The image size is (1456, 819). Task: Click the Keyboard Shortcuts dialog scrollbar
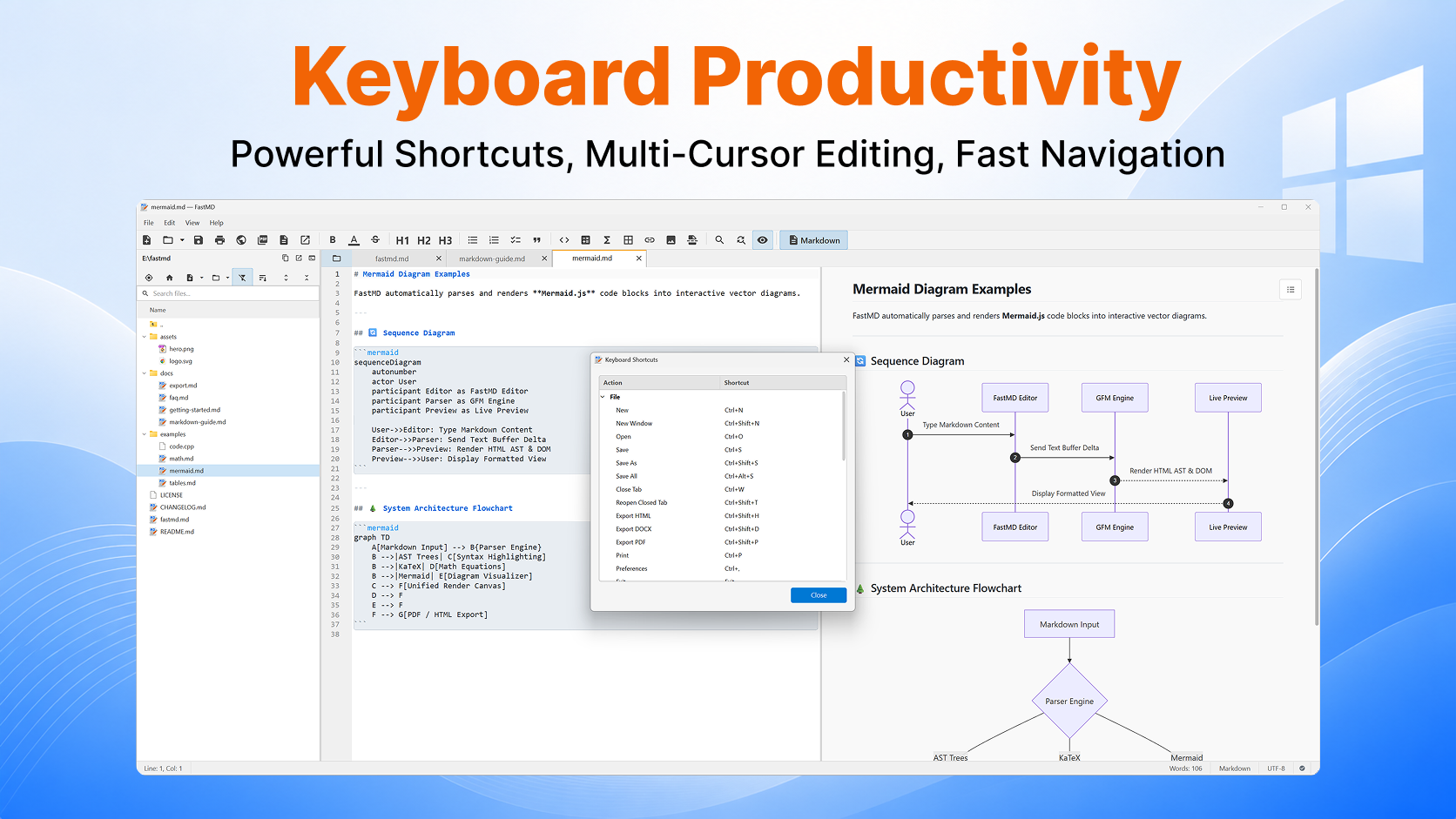coord(843,426)
